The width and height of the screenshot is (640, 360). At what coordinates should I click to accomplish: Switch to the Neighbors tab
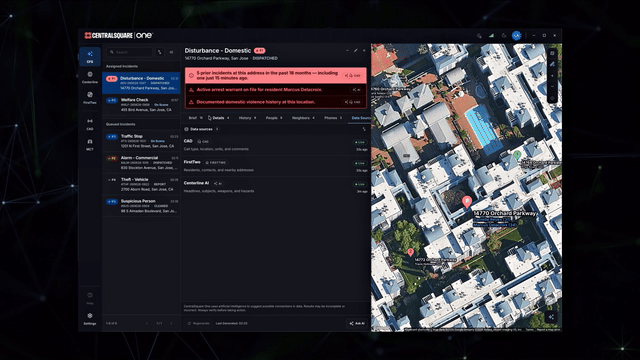click(x=303, y=118)
